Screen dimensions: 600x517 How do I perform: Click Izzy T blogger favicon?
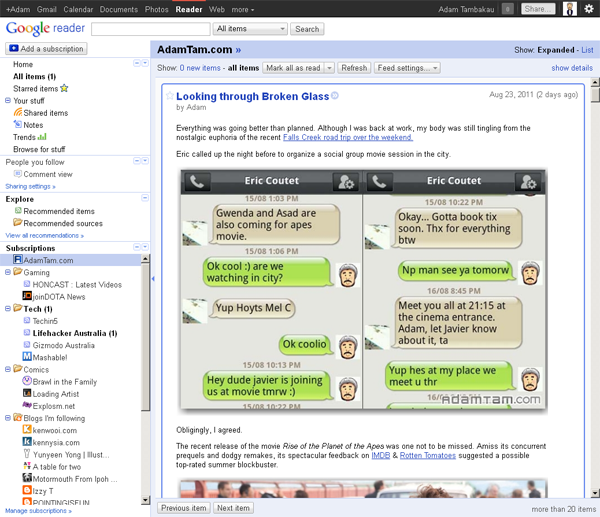click(x=27, y=490)
